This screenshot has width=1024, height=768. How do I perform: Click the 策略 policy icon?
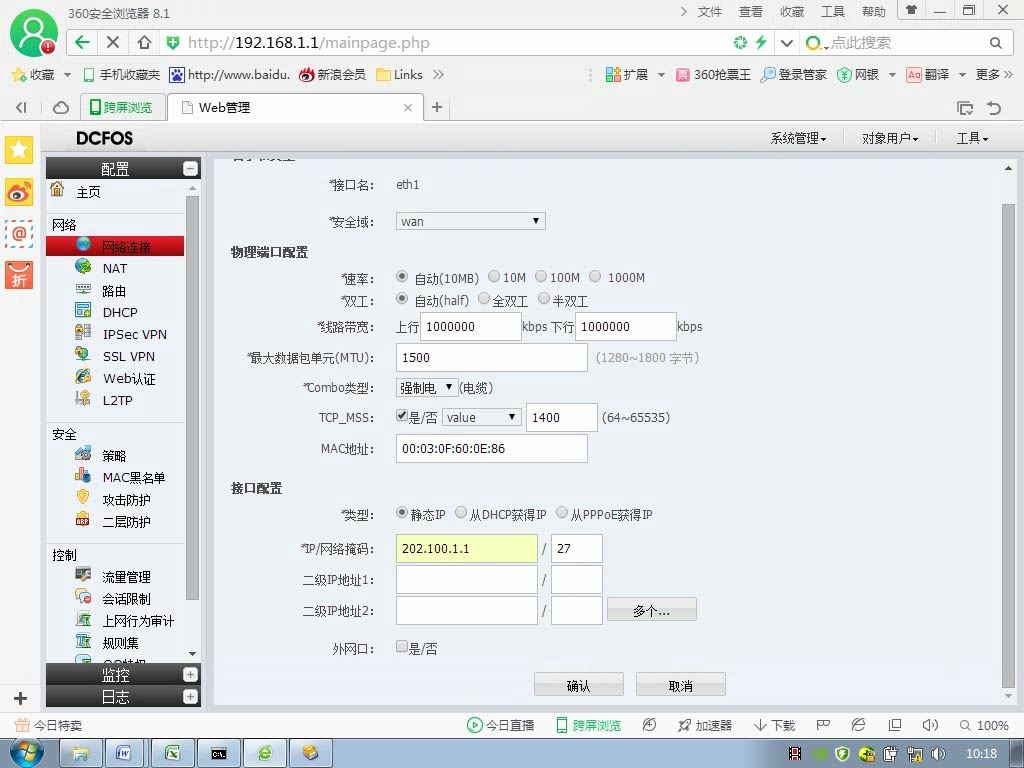coord(83,453)
